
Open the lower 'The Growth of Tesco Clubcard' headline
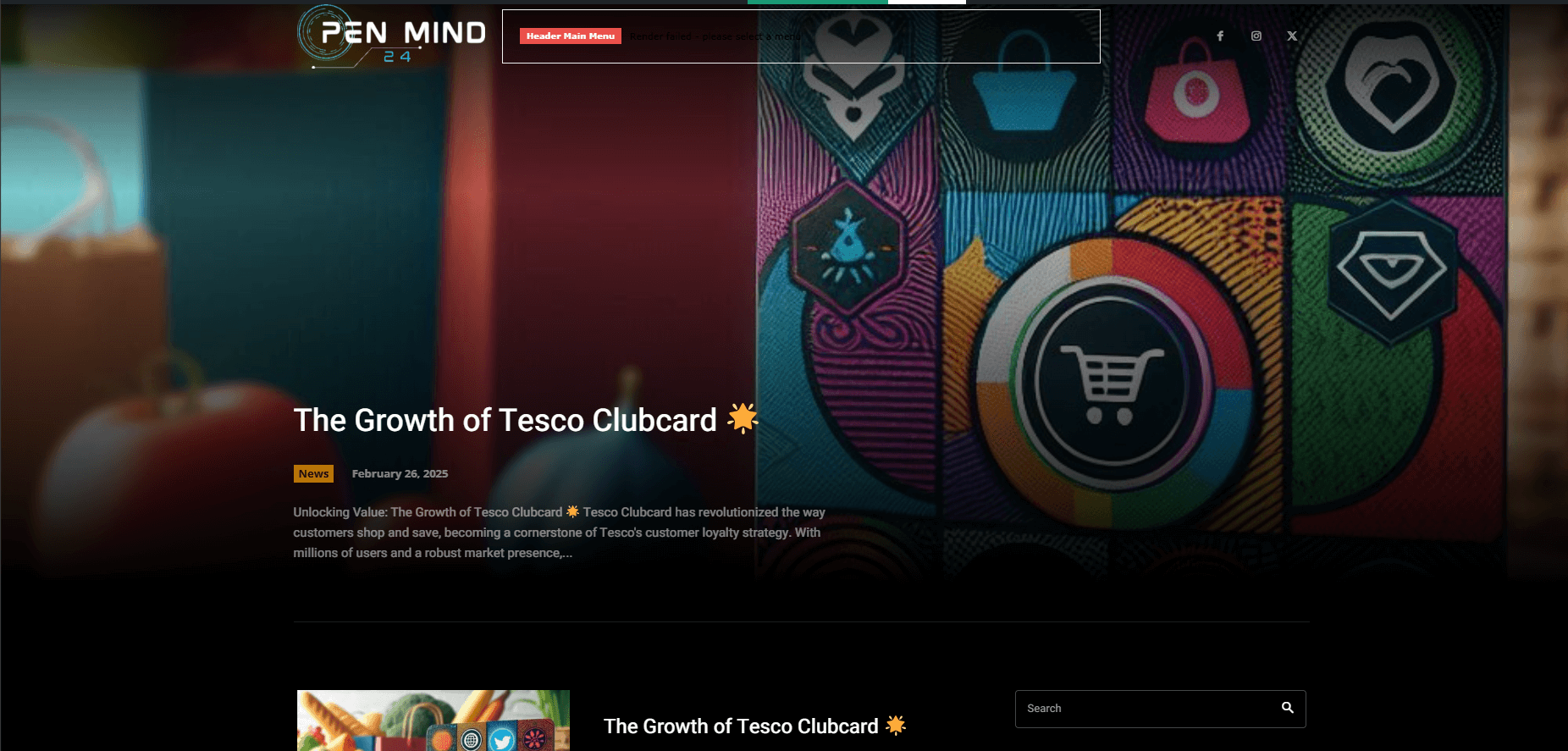click(x=741, y=726)
